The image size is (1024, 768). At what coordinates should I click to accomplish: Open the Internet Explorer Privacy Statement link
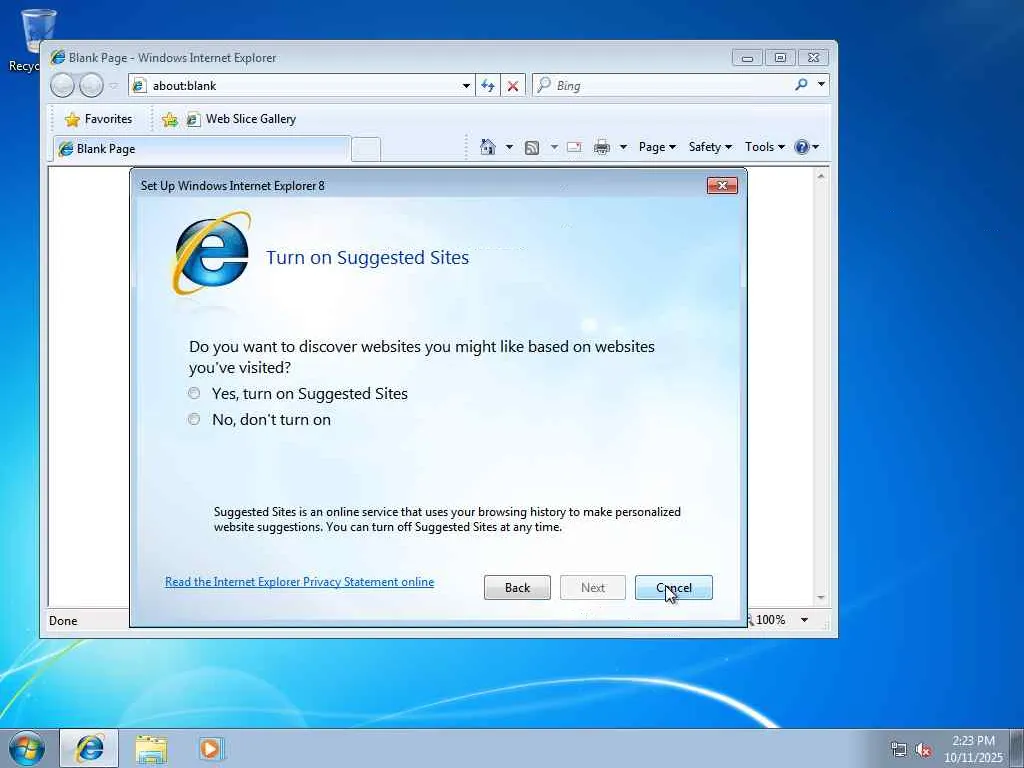pyautogui.click(x=299, y=582)
